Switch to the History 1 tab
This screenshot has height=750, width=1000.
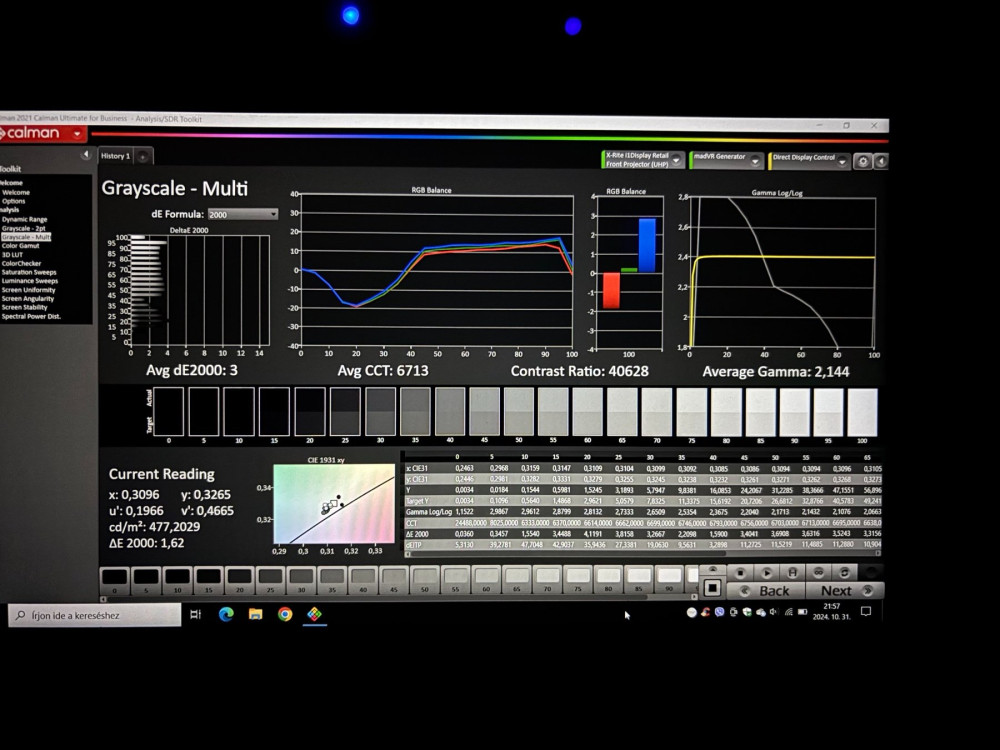[115, 156]
